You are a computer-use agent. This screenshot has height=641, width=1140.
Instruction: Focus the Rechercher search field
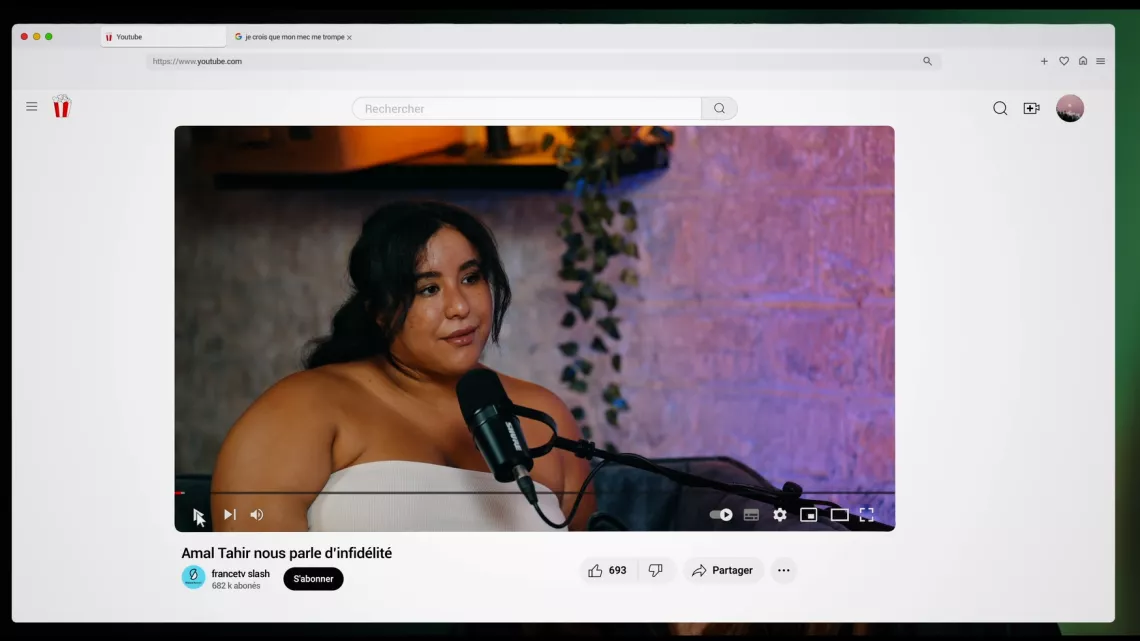click(527, 109)
